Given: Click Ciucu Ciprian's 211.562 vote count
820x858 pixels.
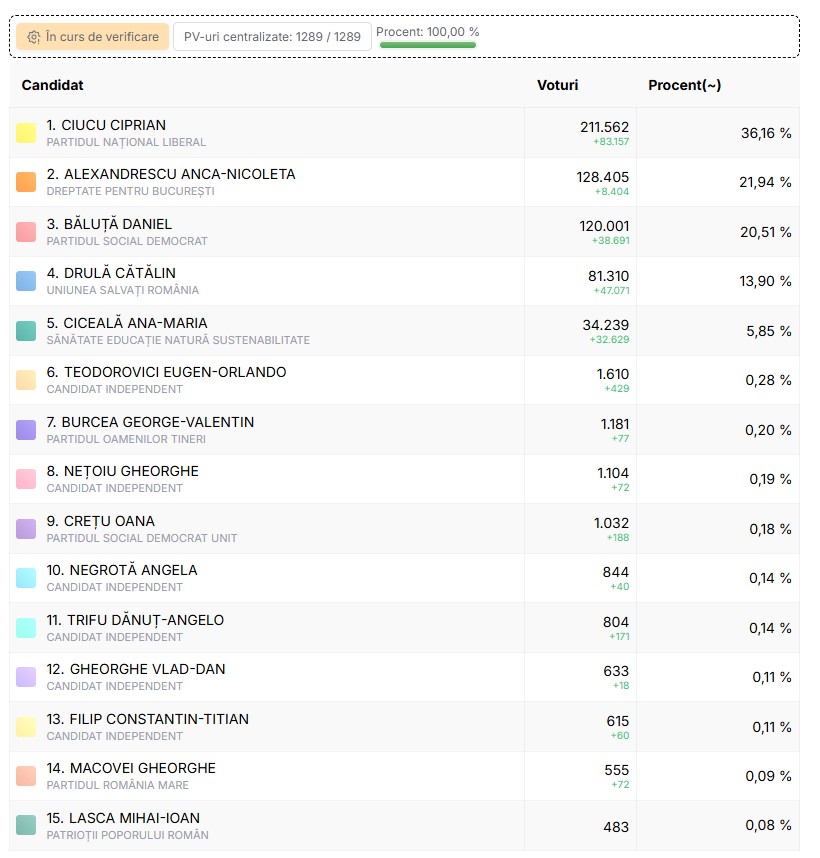Looking at the screenshot, I should point(604,127).
